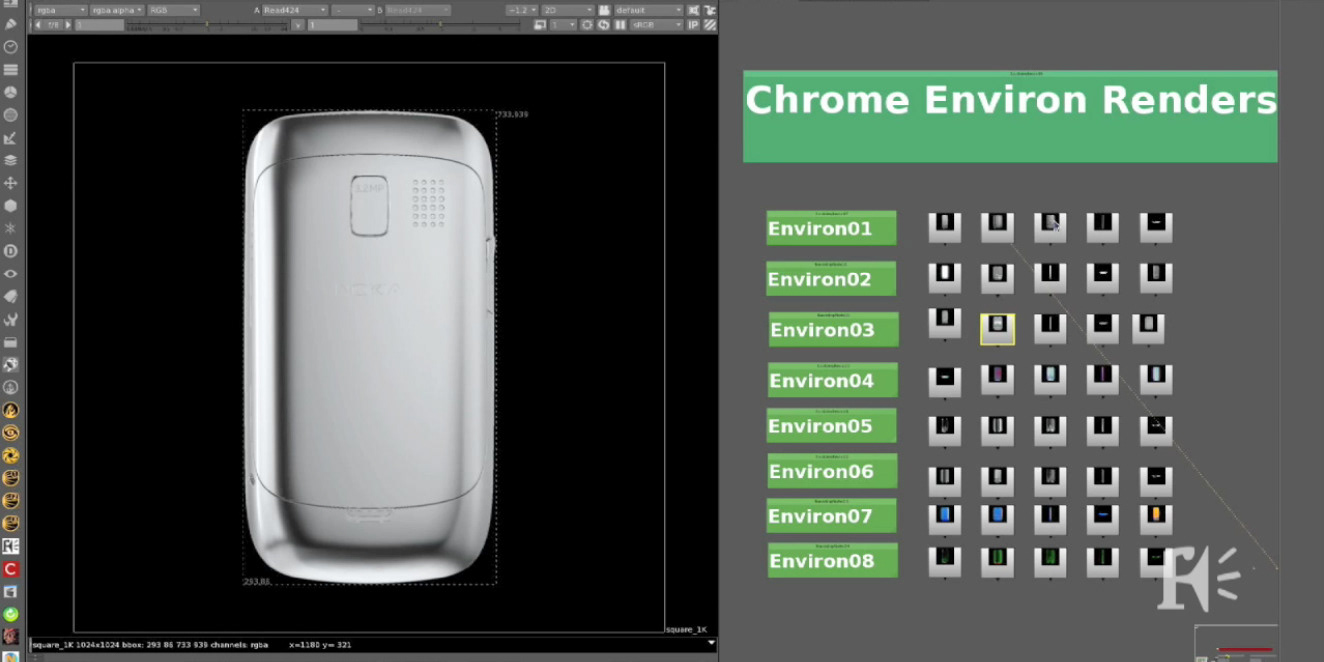Select the first Read node in Environ01 row
Screen dimensions: 1324x662
point(945,227)
